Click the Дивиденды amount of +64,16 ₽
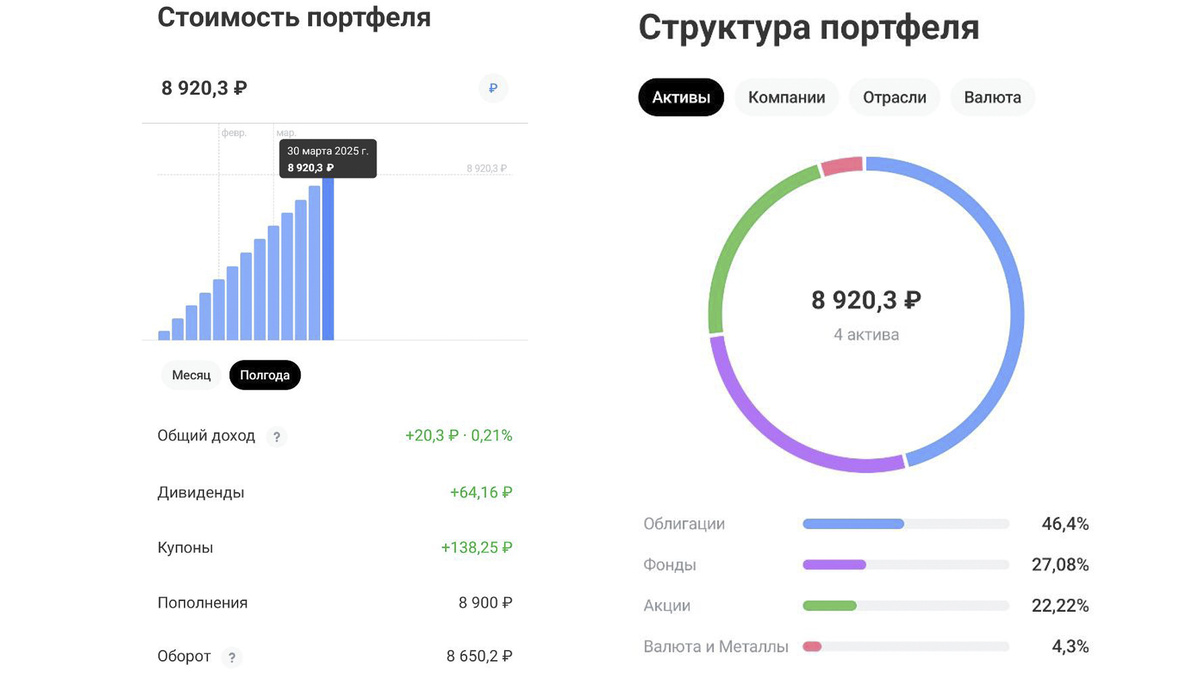Image resolution: width=1200 pixels, height=675 pixels. point(481,492)
